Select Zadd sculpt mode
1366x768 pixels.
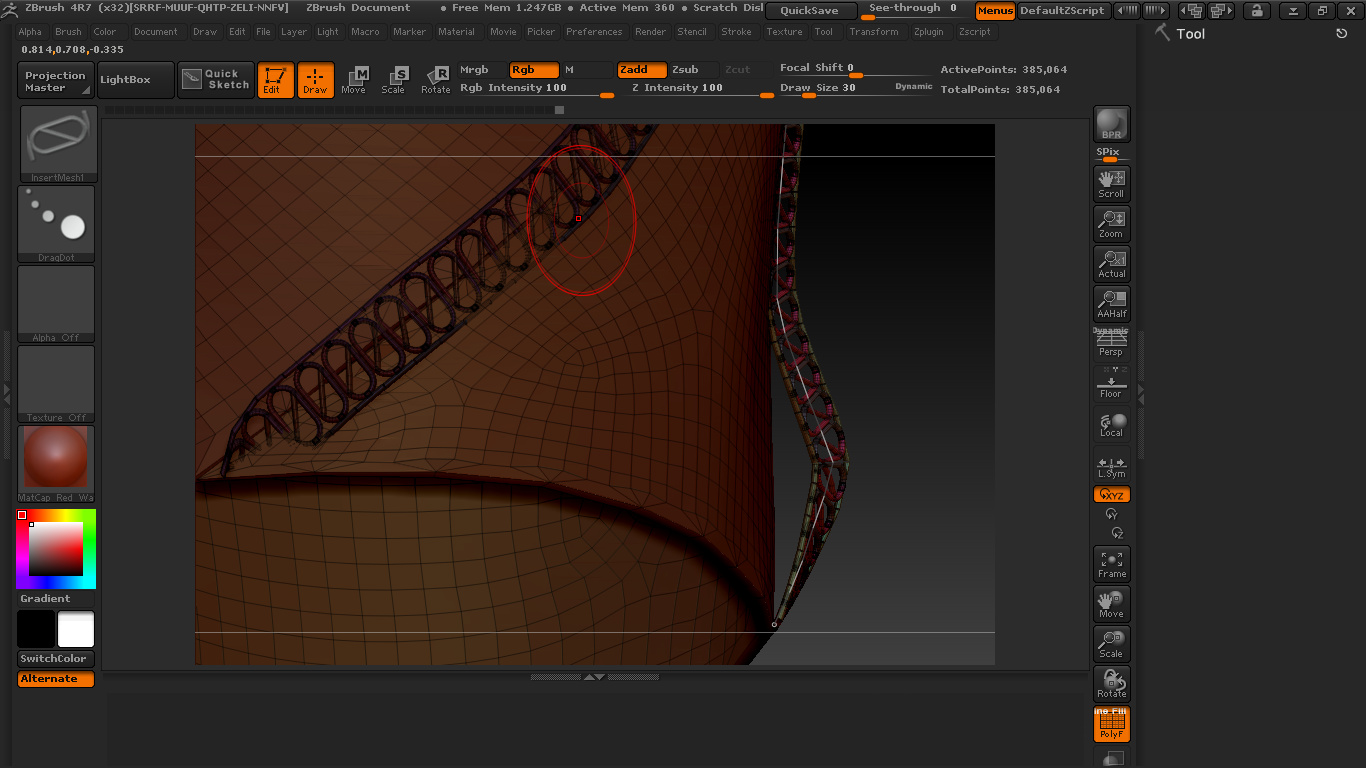point(642,70)
